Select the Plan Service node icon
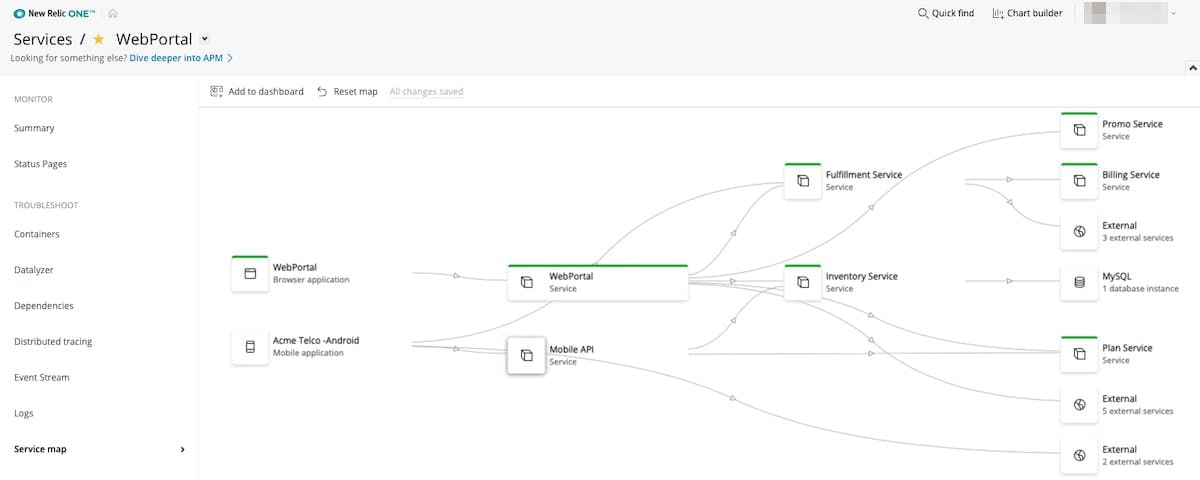 [1079, 354]
